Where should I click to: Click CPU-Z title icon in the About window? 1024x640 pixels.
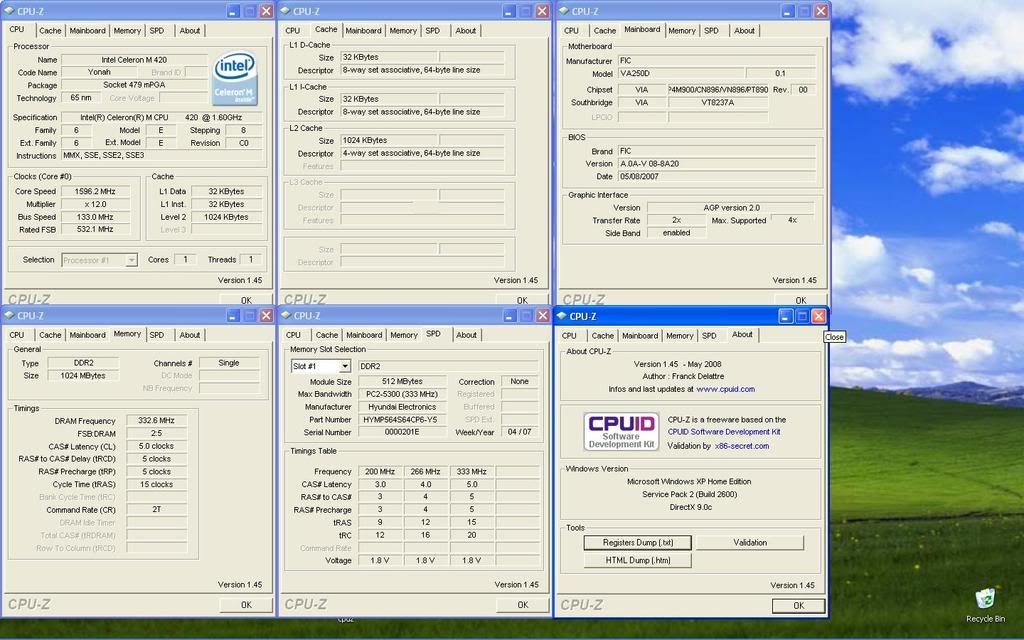tap(561, 316)
